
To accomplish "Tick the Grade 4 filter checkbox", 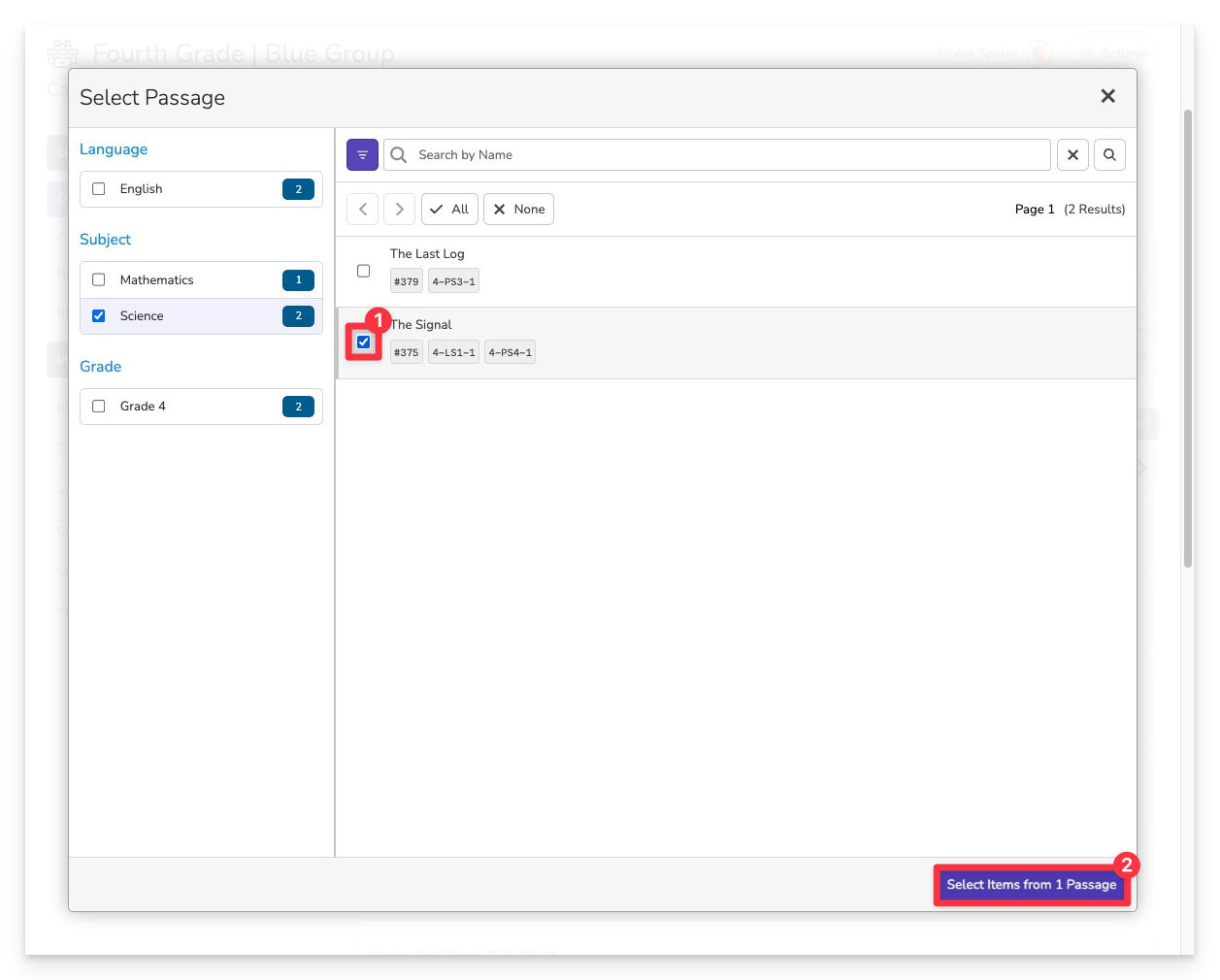I will tap(99, 407).
